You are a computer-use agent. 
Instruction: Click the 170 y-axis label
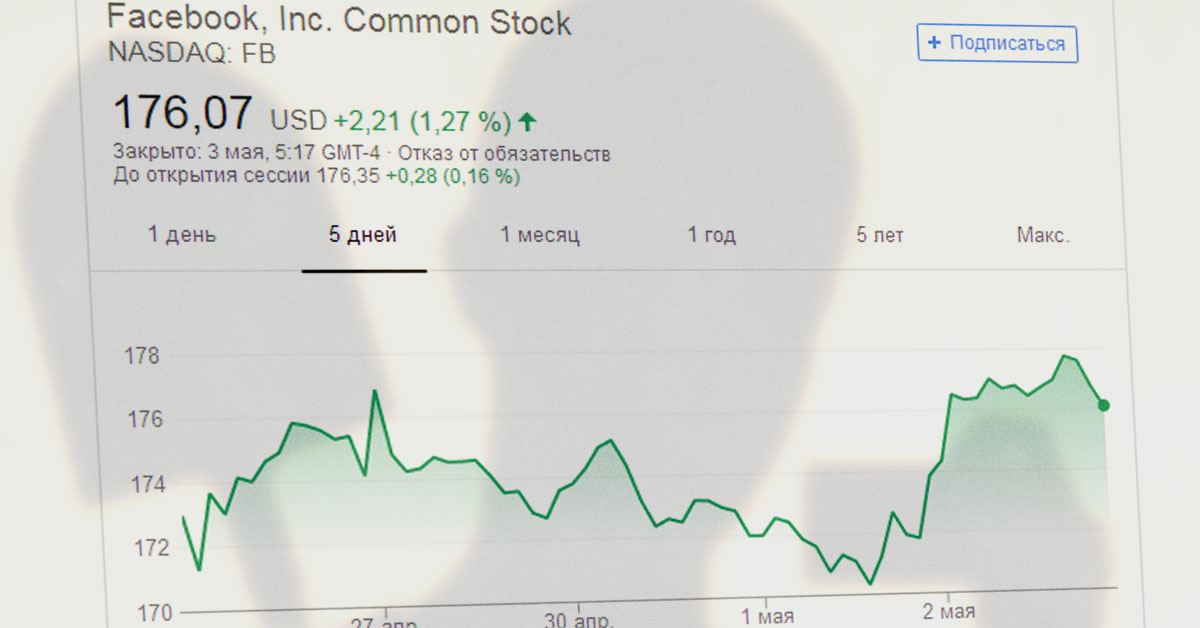[x=141, y=612]
